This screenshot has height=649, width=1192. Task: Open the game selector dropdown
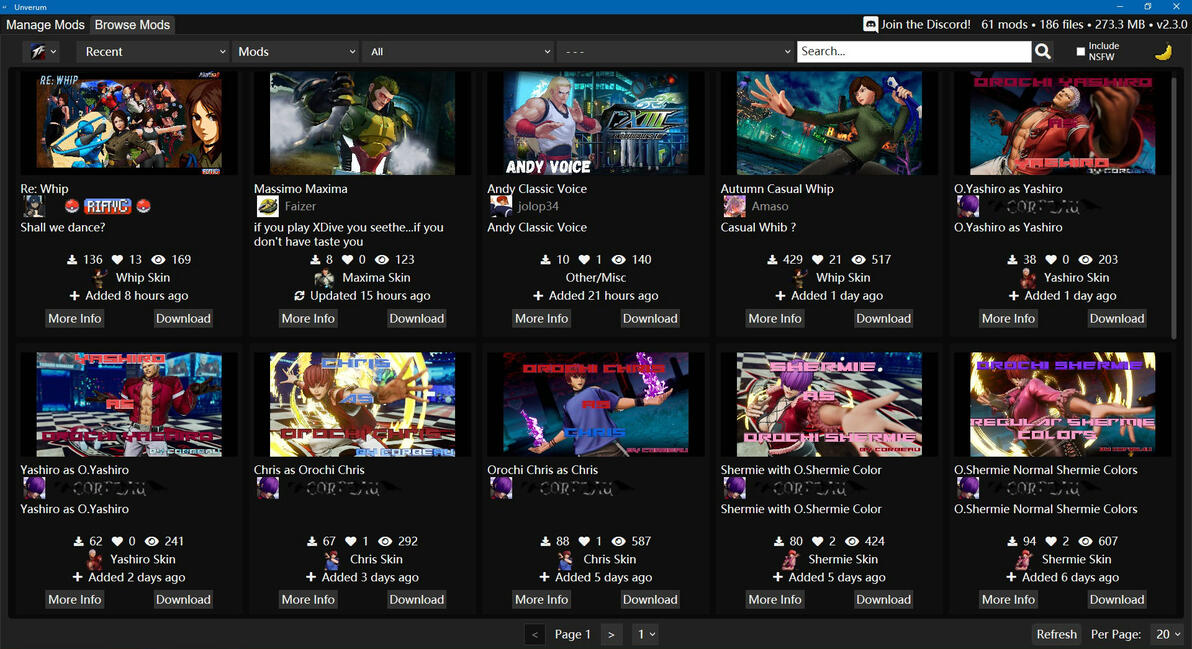click(x=43, y=52)
